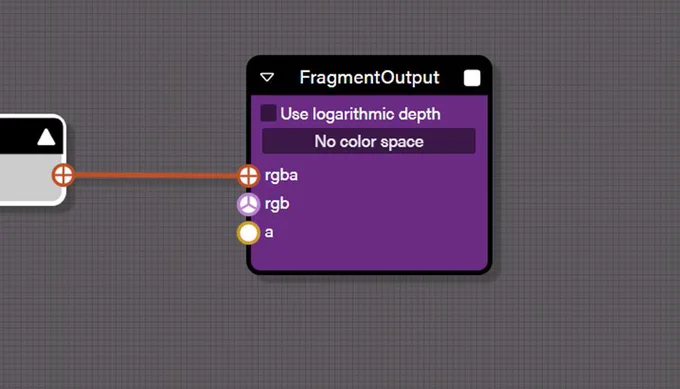Open the No color space dropdown

(369, 141)
